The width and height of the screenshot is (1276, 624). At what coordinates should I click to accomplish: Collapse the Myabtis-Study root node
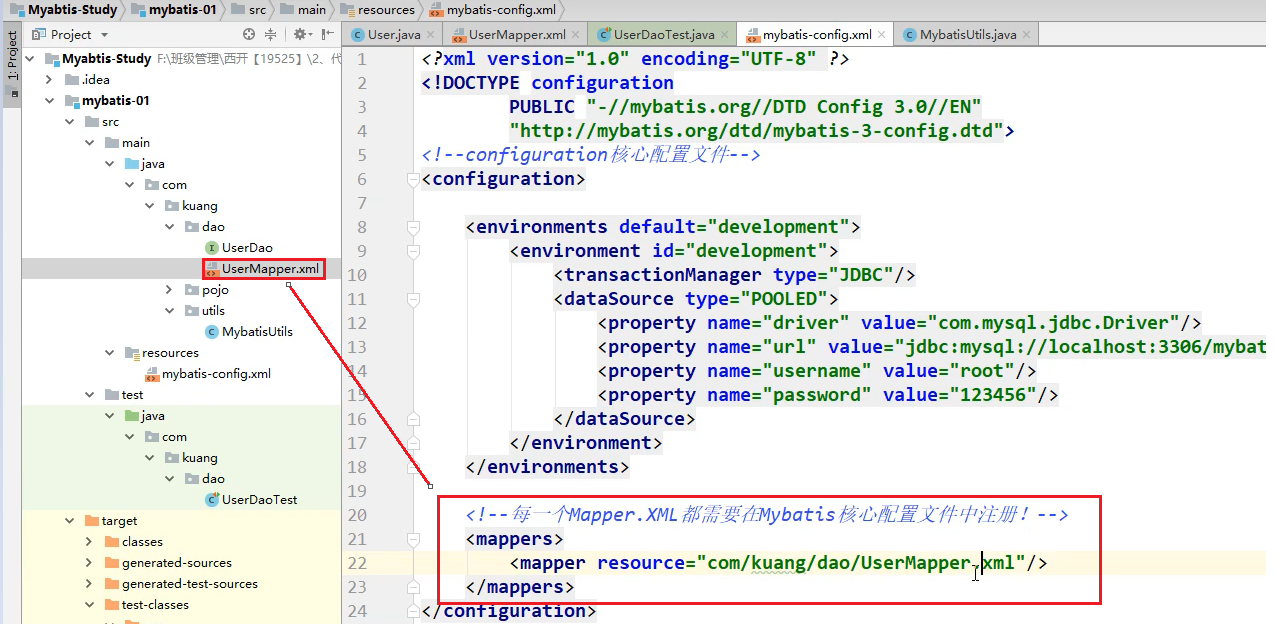(30, 59)
